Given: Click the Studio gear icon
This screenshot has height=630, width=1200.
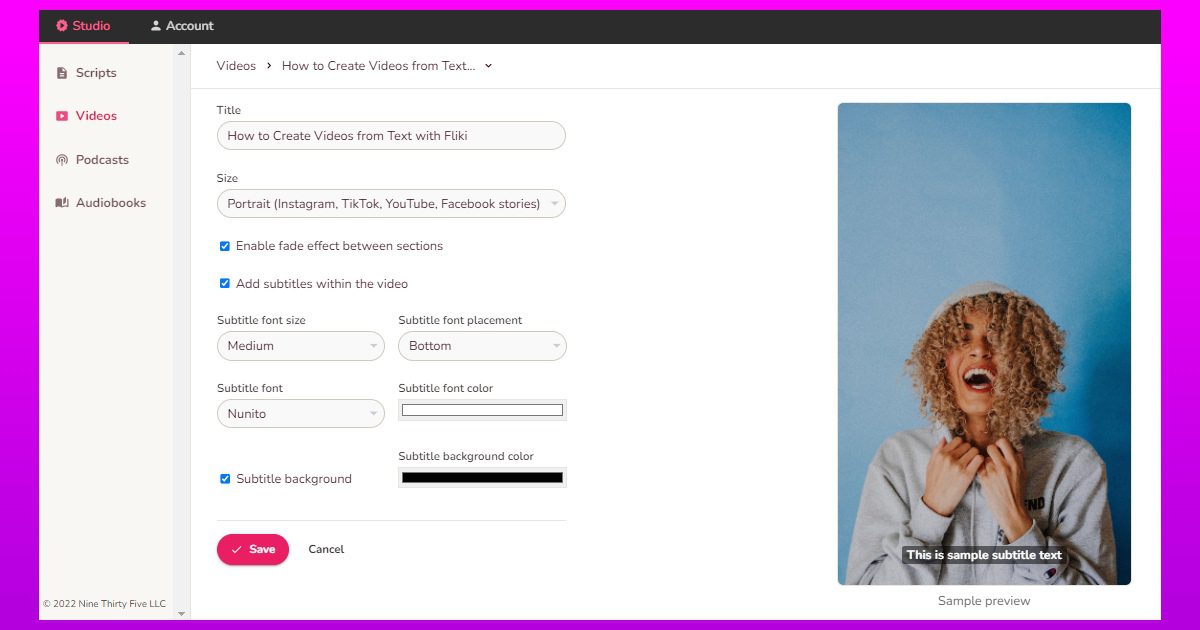Looking at the screenshot, I should pyautogui.click(x=62, y=26).
